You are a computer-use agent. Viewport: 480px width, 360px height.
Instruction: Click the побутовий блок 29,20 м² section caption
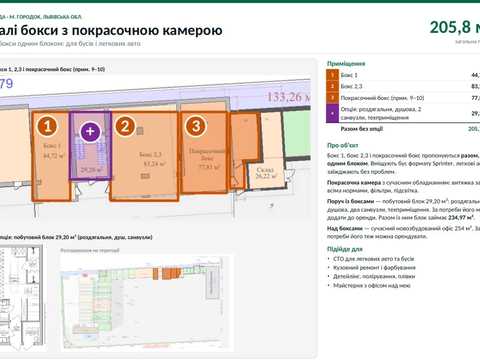pos(76,237)
